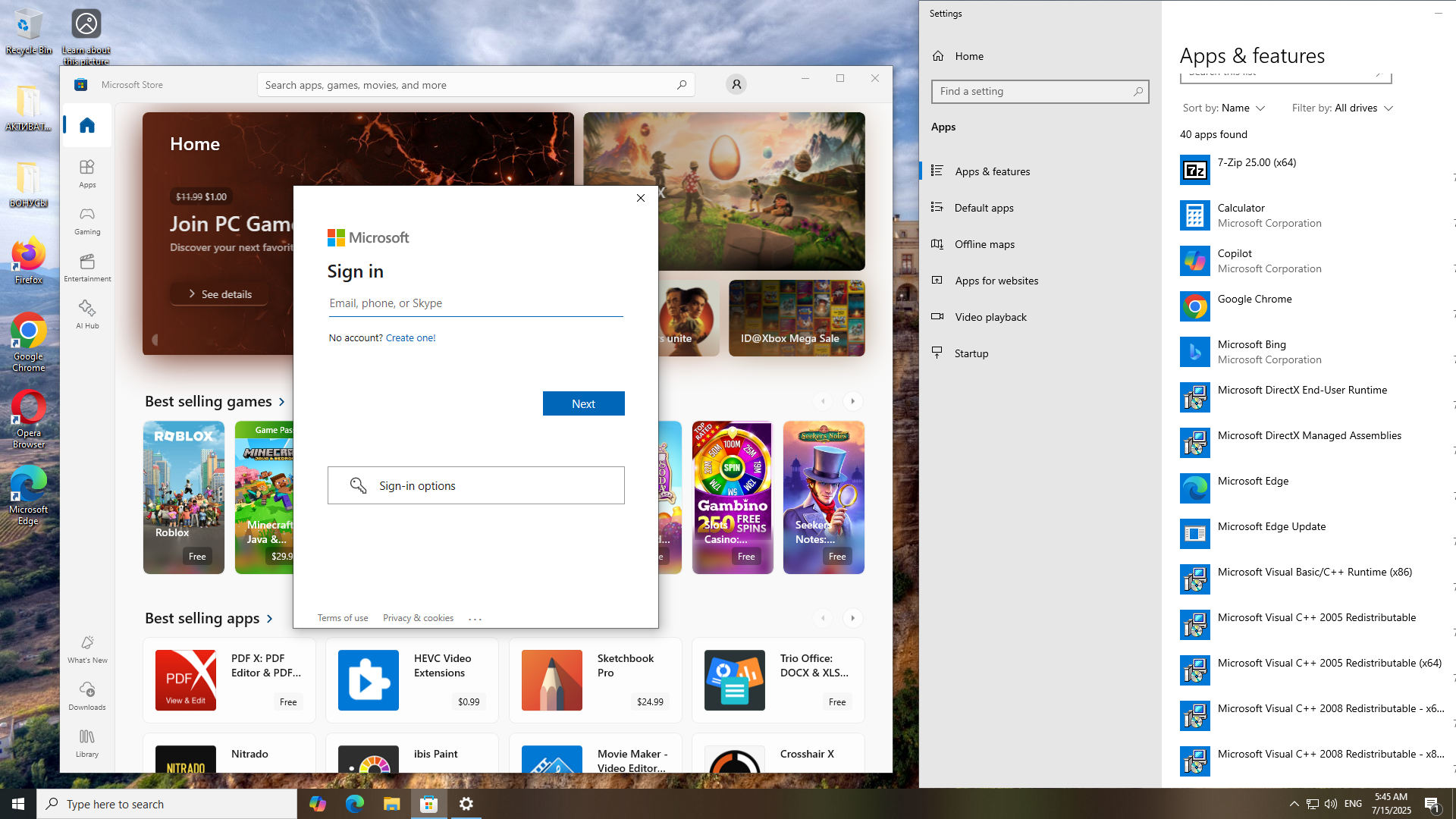The height and width of the screenshot is (819, 1456).
Task: Open Windows Start menu
Action: [18, 804]
